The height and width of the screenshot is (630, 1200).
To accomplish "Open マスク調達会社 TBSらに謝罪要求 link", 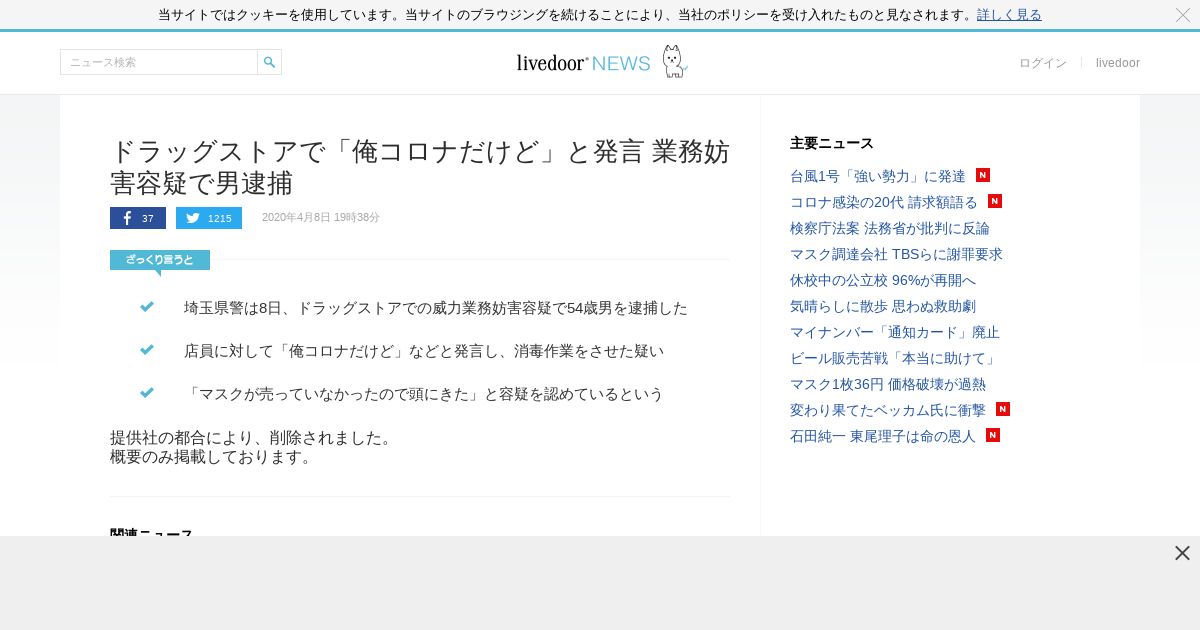I will 896,254.
